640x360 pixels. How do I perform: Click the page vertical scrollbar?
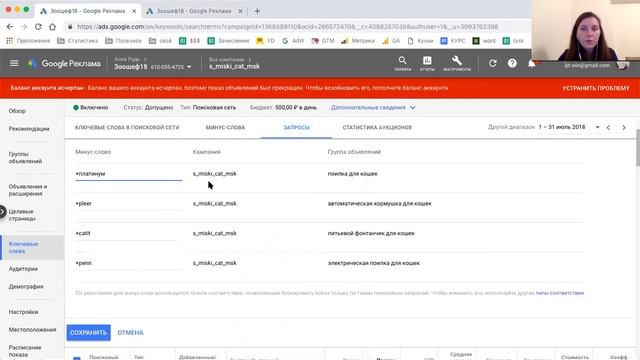(x=638, y=149)
